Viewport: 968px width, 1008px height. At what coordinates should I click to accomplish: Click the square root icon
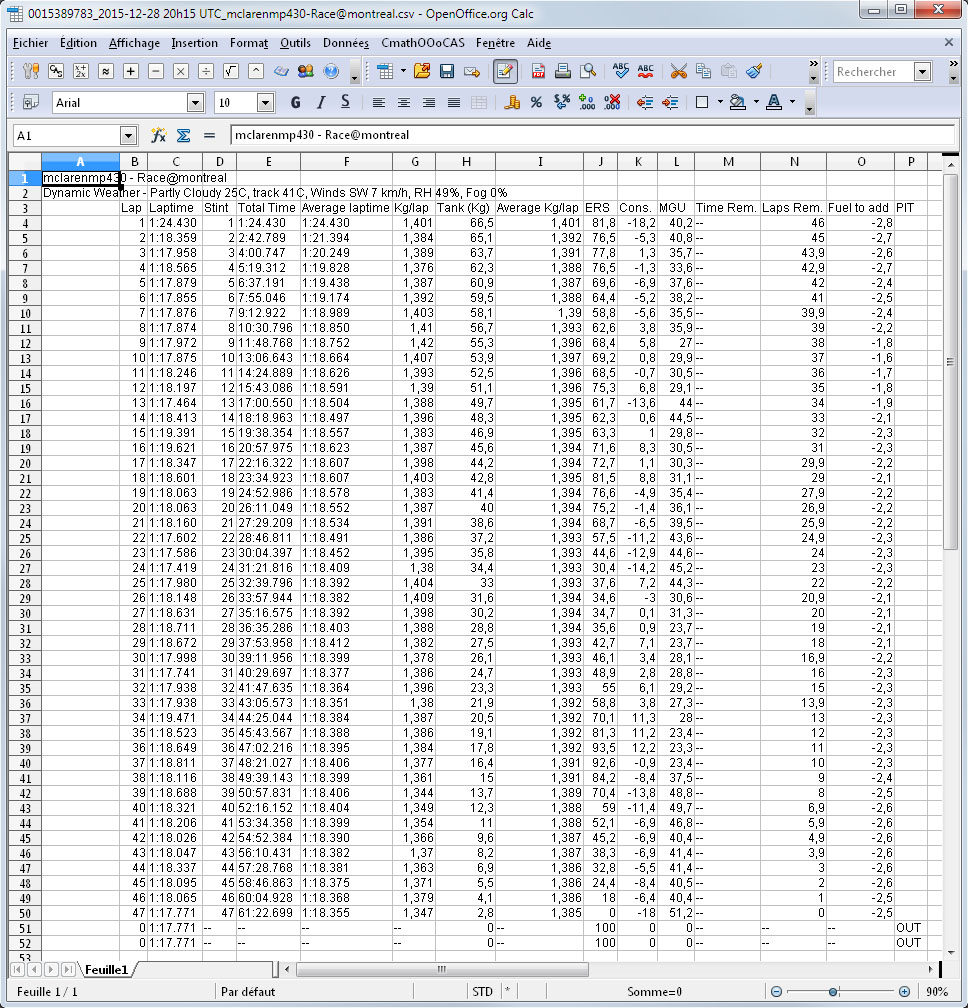(x=231, y=71)
